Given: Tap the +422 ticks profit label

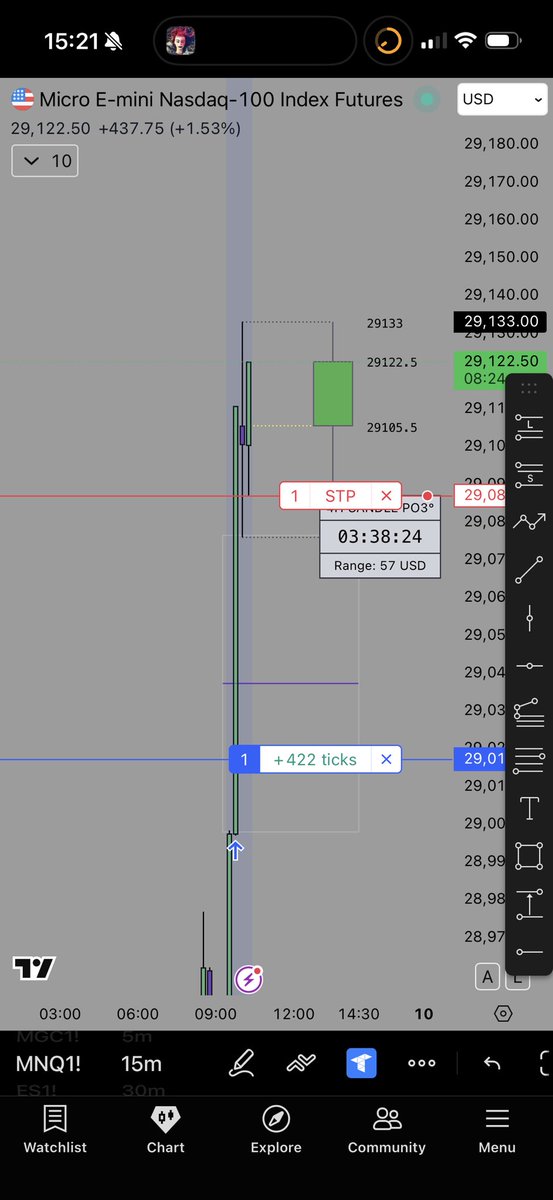Looking at the screenshot, I should [x=315, y=760].
